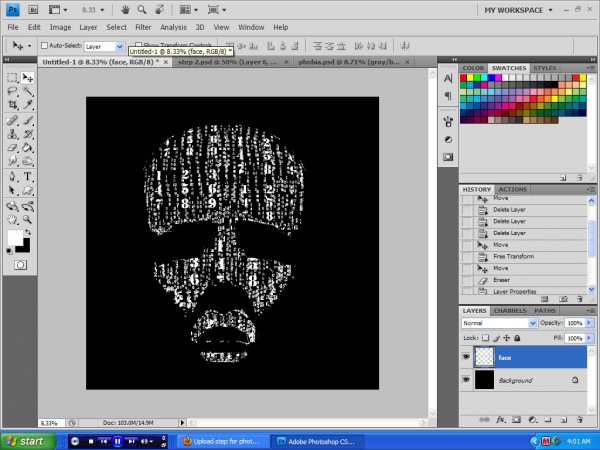Set history brush source for Eraser state
This screenshot has width=600, height=450.
click(x=467, y=280)
